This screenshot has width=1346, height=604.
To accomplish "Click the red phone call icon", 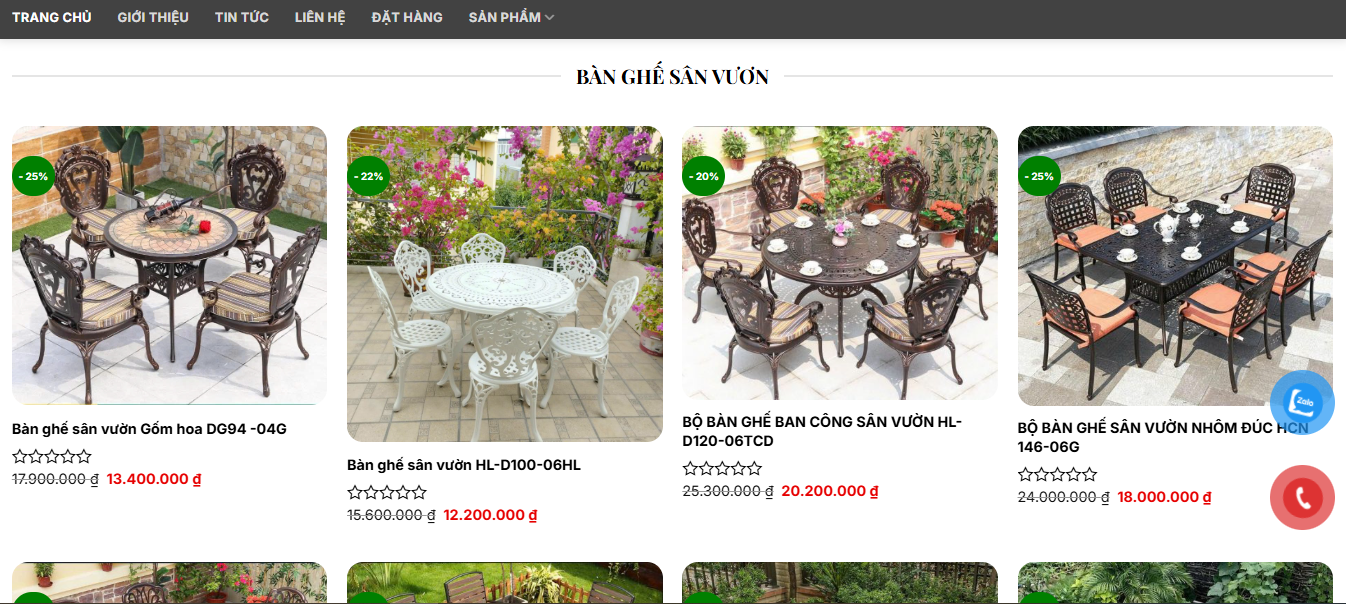I will [x=1302, y=498].
